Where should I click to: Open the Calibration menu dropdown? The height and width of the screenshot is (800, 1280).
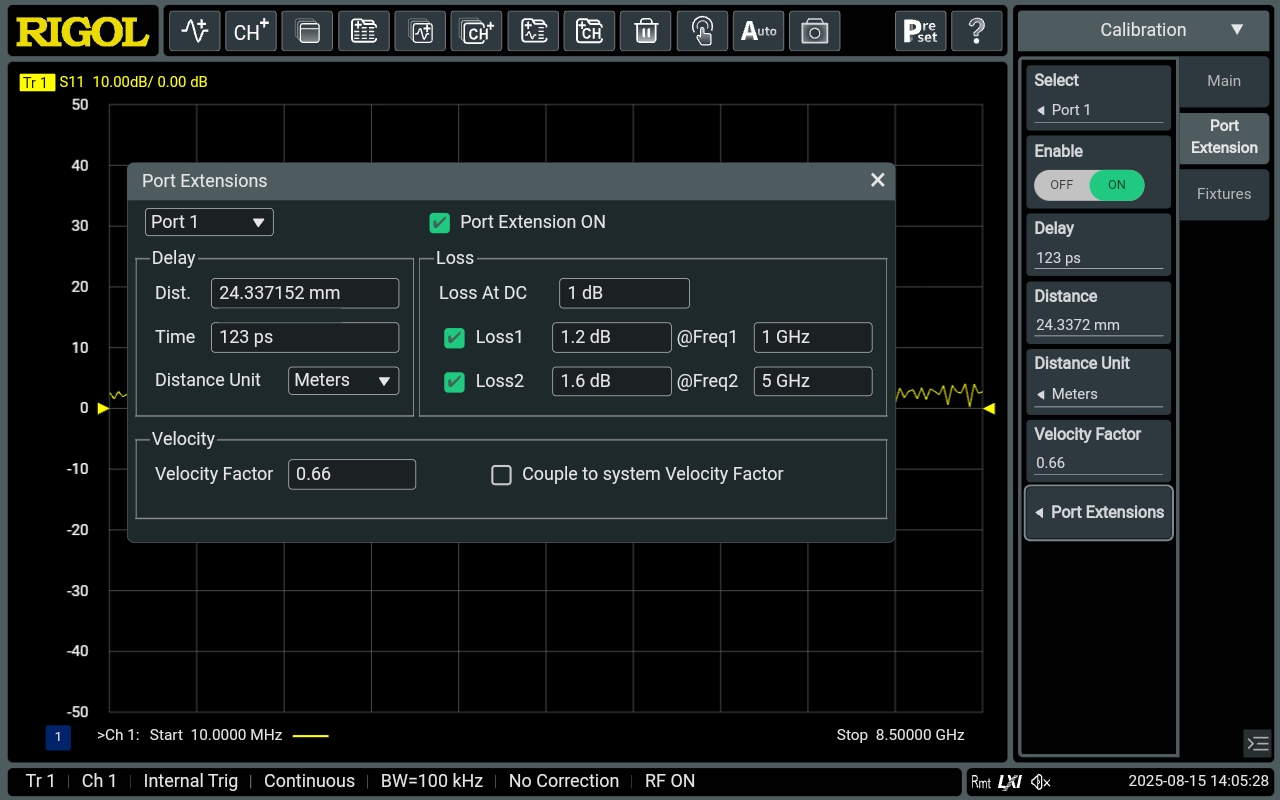(x=1143, y=30)
